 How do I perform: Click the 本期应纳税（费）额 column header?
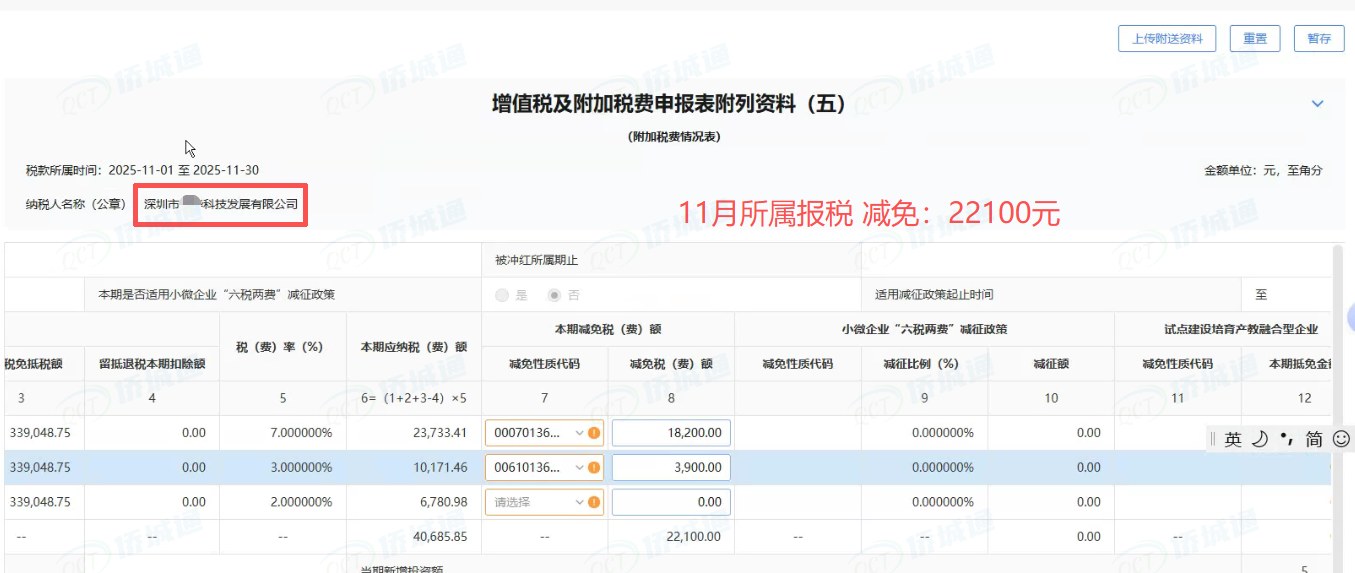click(x=414, y=346)
